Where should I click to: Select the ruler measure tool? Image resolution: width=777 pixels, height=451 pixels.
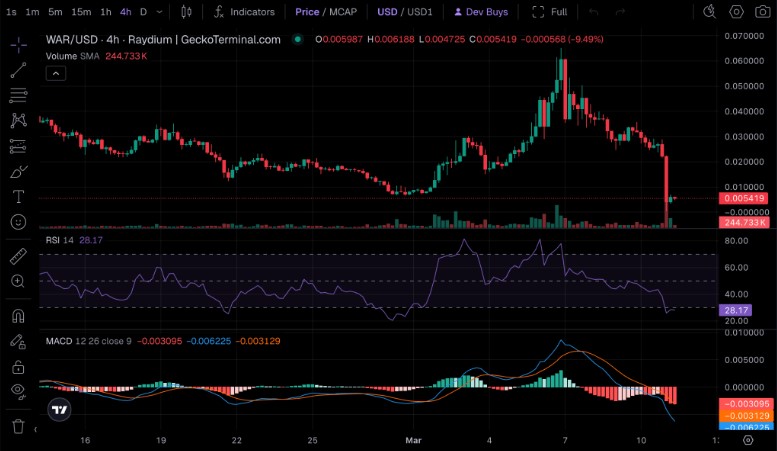(x=18, y=257)
